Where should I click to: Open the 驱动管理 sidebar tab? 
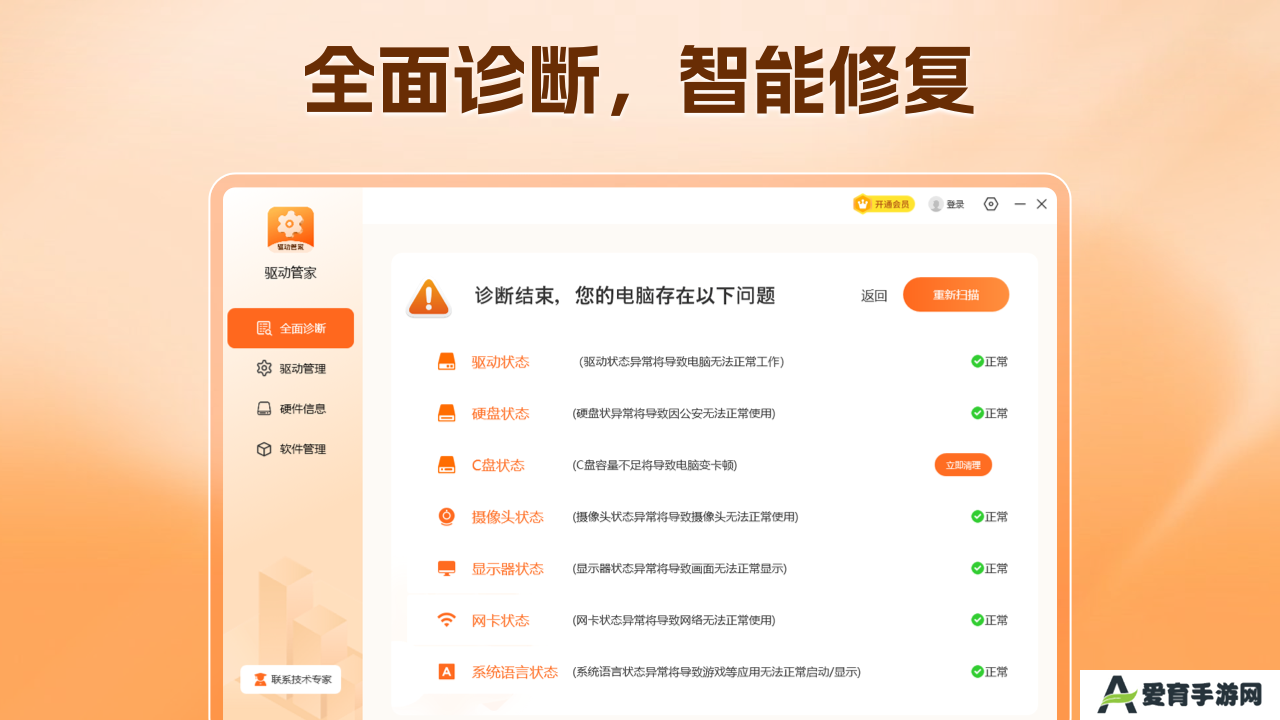[290, 368]
